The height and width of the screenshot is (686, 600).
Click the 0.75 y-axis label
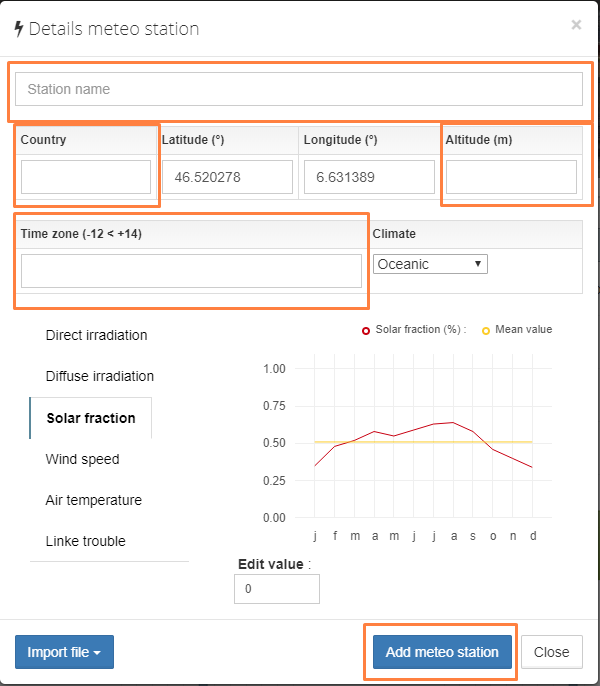[x=274, y=406]
